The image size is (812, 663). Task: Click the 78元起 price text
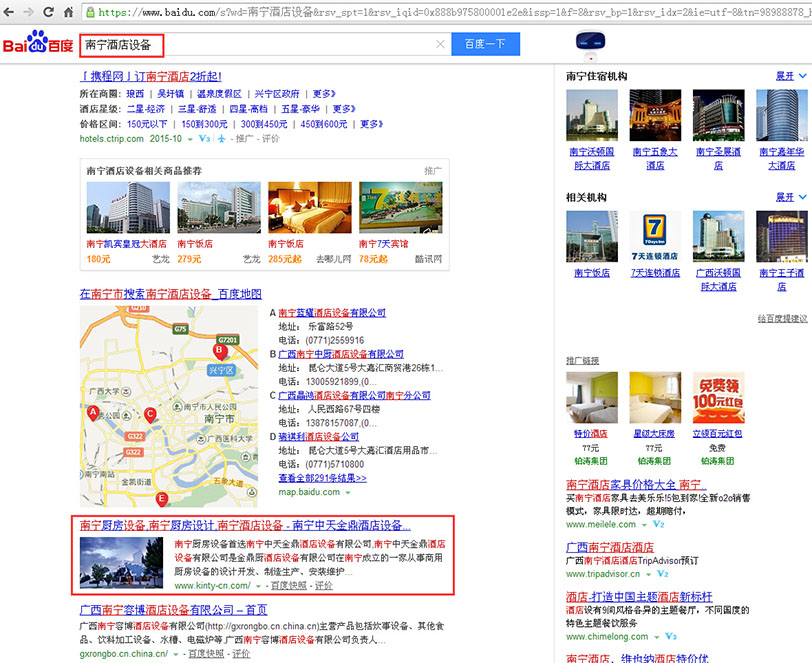(x=373, y=259)
